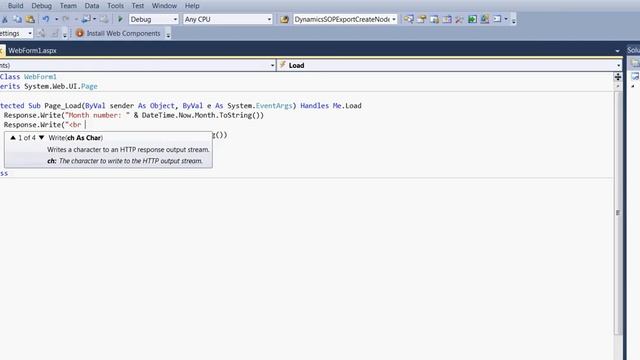Click the editor split window handle
This screenshot has height=360, width=640.
pyautogui.click(x=618, y=77)
